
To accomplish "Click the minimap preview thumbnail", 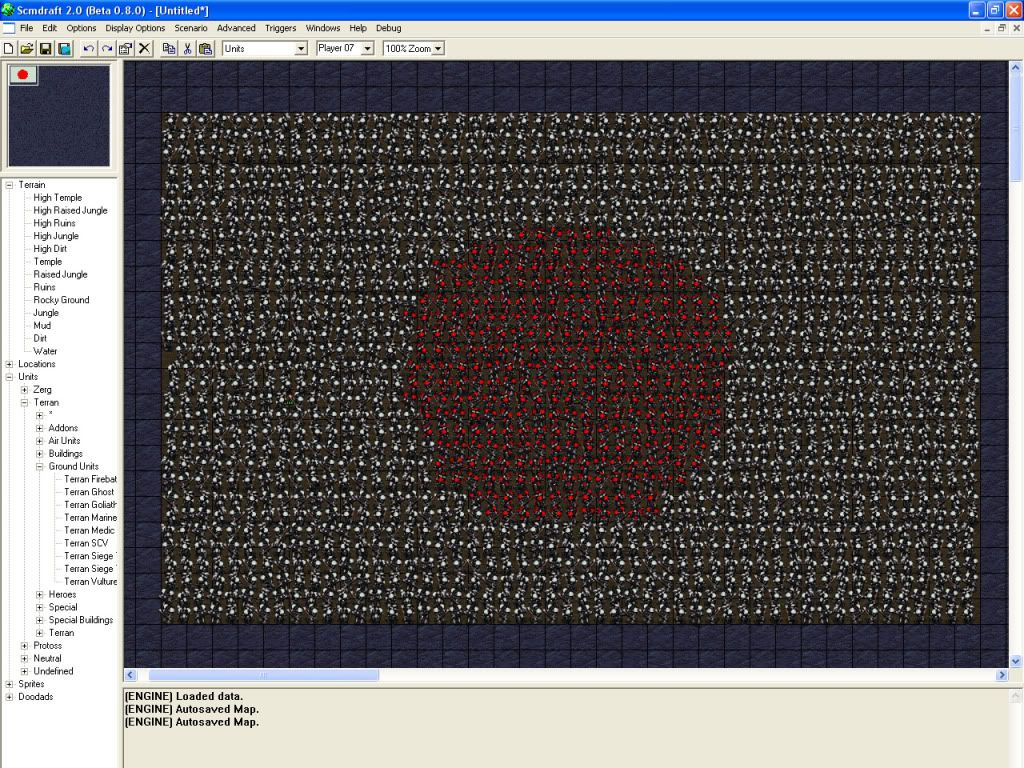I will coord(59,115).
